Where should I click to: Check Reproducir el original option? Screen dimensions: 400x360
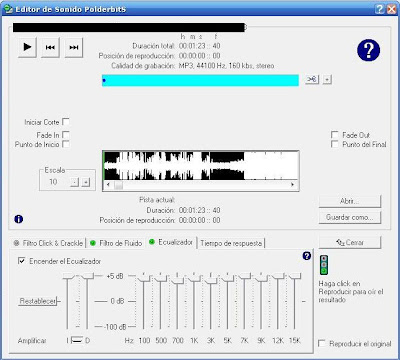tap(322, 343)
